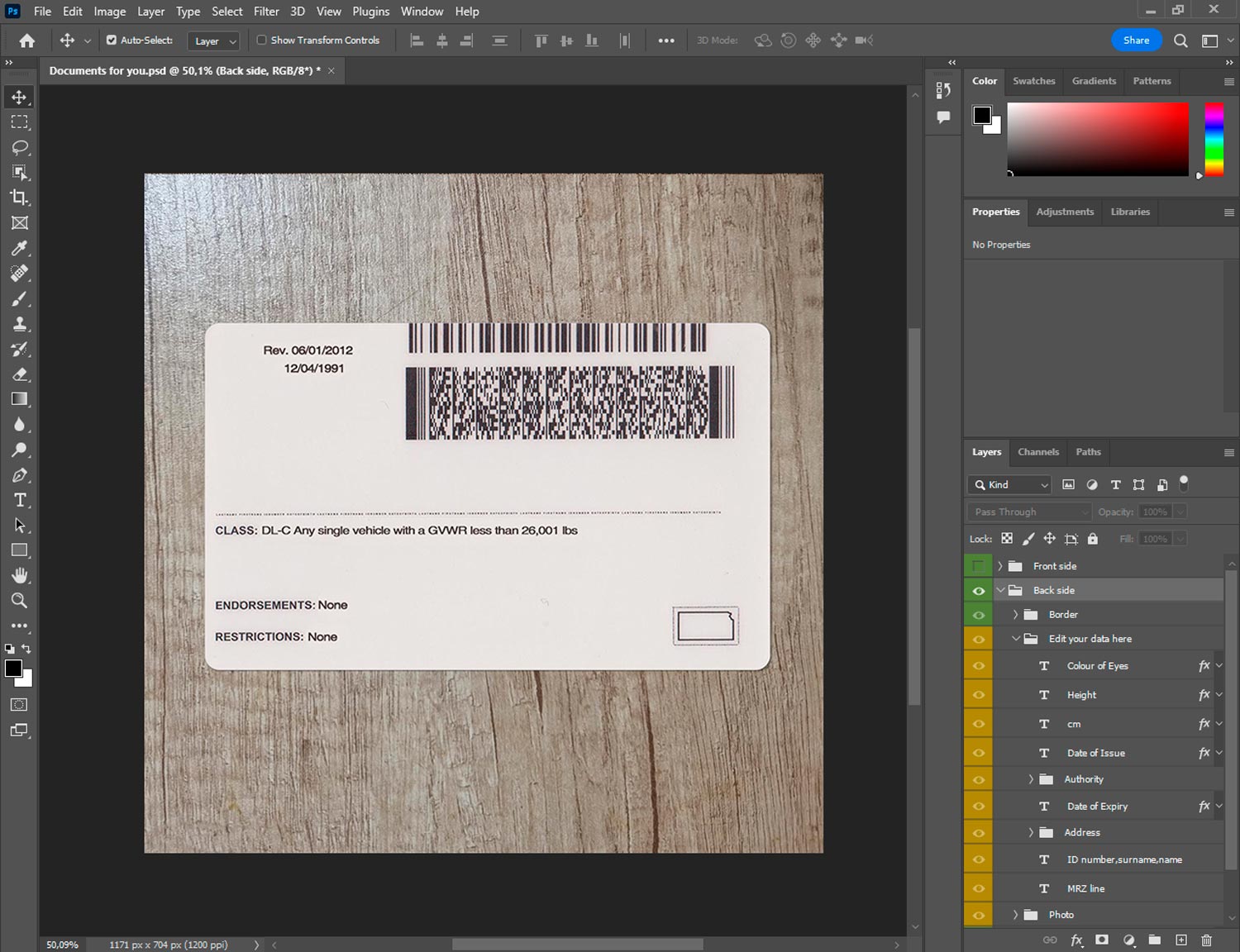Click the Share button
Screen dimensions: 1240x952
tap(1136, 40)
